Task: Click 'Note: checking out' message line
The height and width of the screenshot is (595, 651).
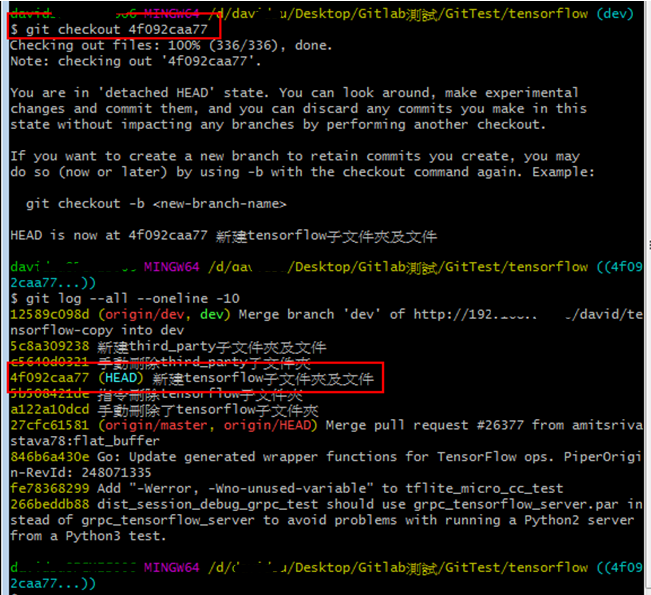Action: (x=135, y=61)
